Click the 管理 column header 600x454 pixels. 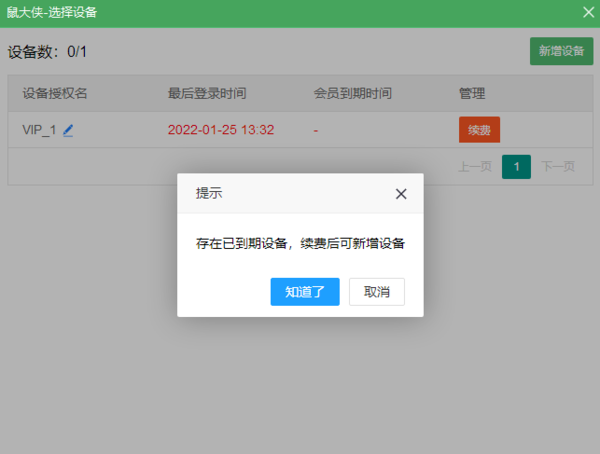pyautogui.click(x=472, y=93)
